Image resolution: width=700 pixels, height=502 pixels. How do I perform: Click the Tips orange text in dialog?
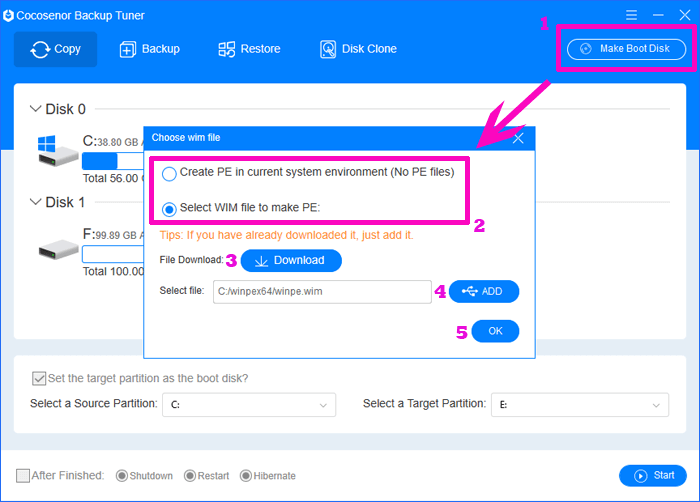(x=287, y=235)
